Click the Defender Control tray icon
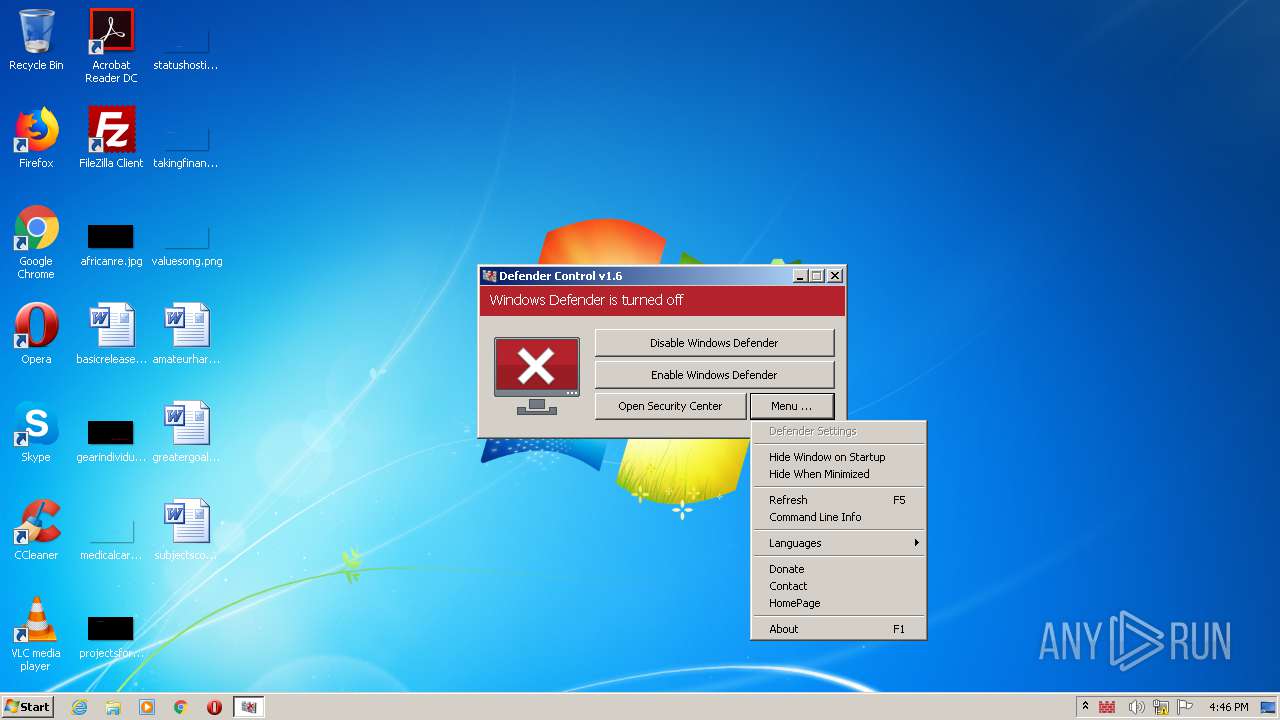 click(1107, 707)
